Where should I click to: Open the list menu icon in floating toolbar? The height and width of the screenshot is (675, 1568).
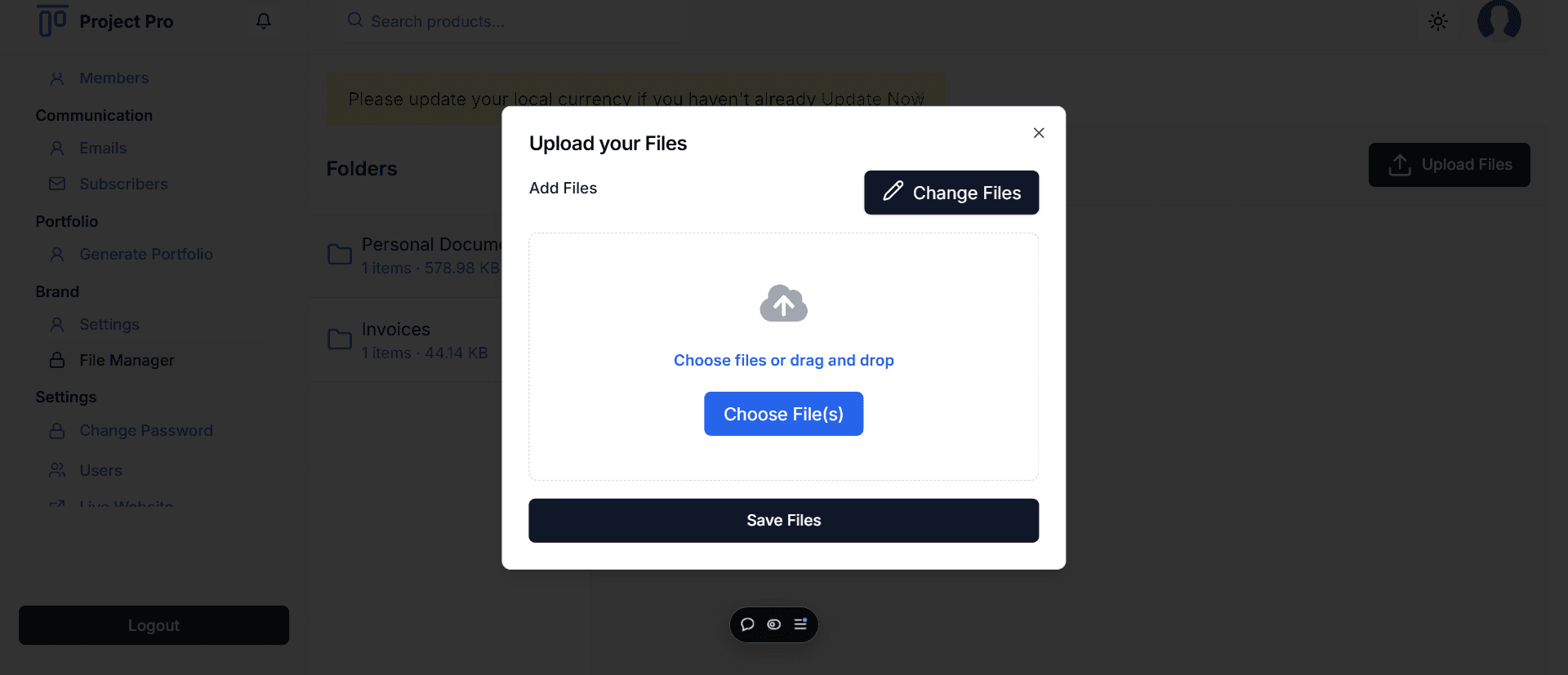point(800,624)
